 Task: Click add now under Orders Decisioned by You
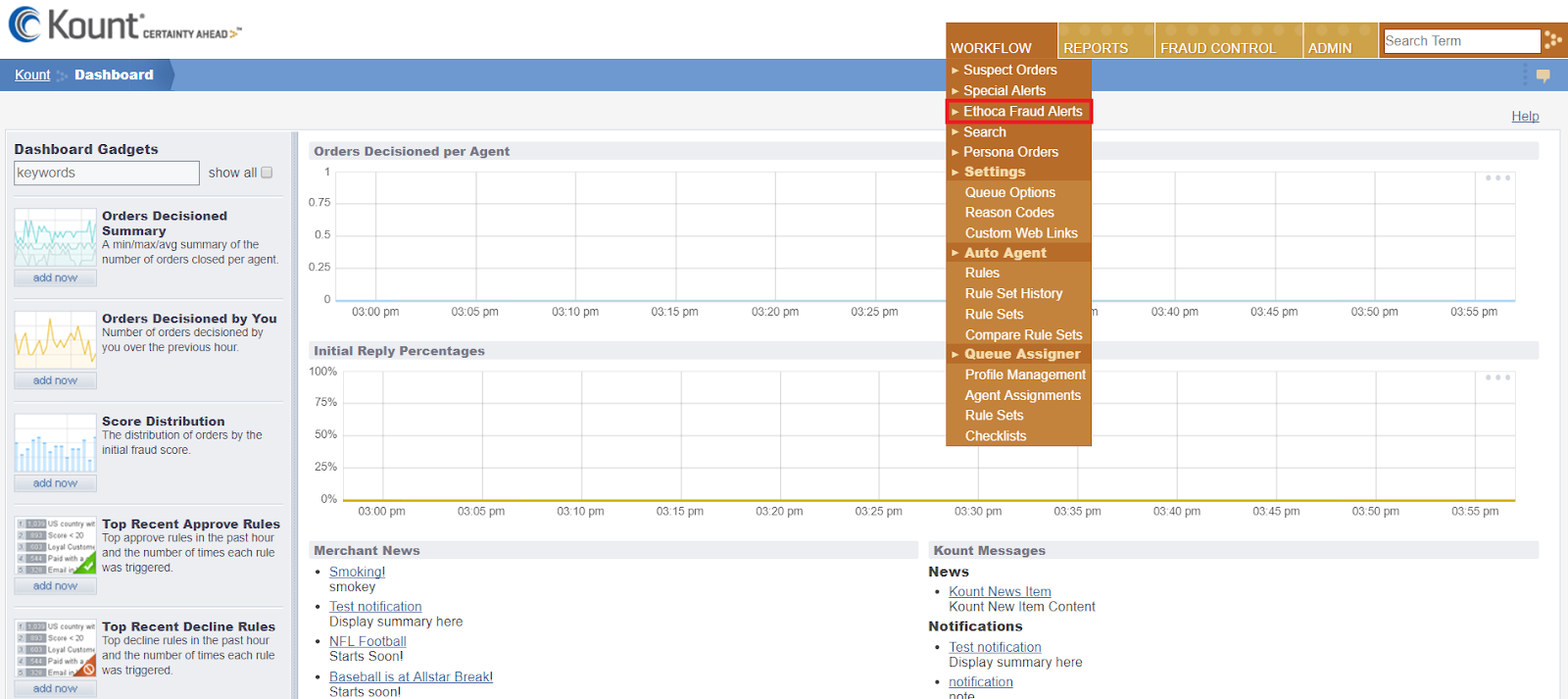55,380
